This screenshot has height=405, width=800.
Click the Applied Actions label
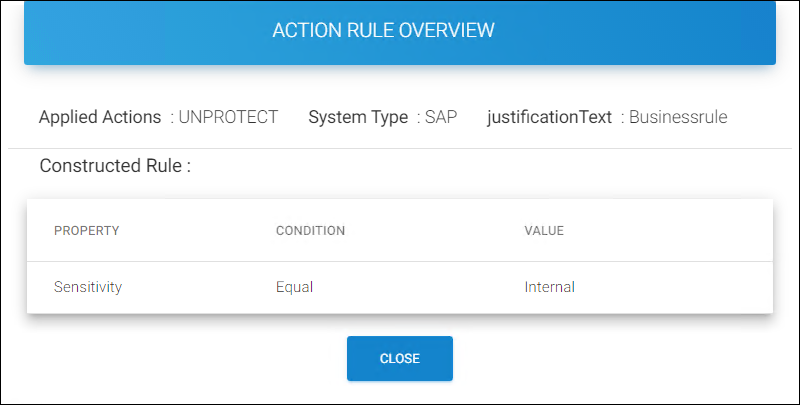[x=100, y=117]
